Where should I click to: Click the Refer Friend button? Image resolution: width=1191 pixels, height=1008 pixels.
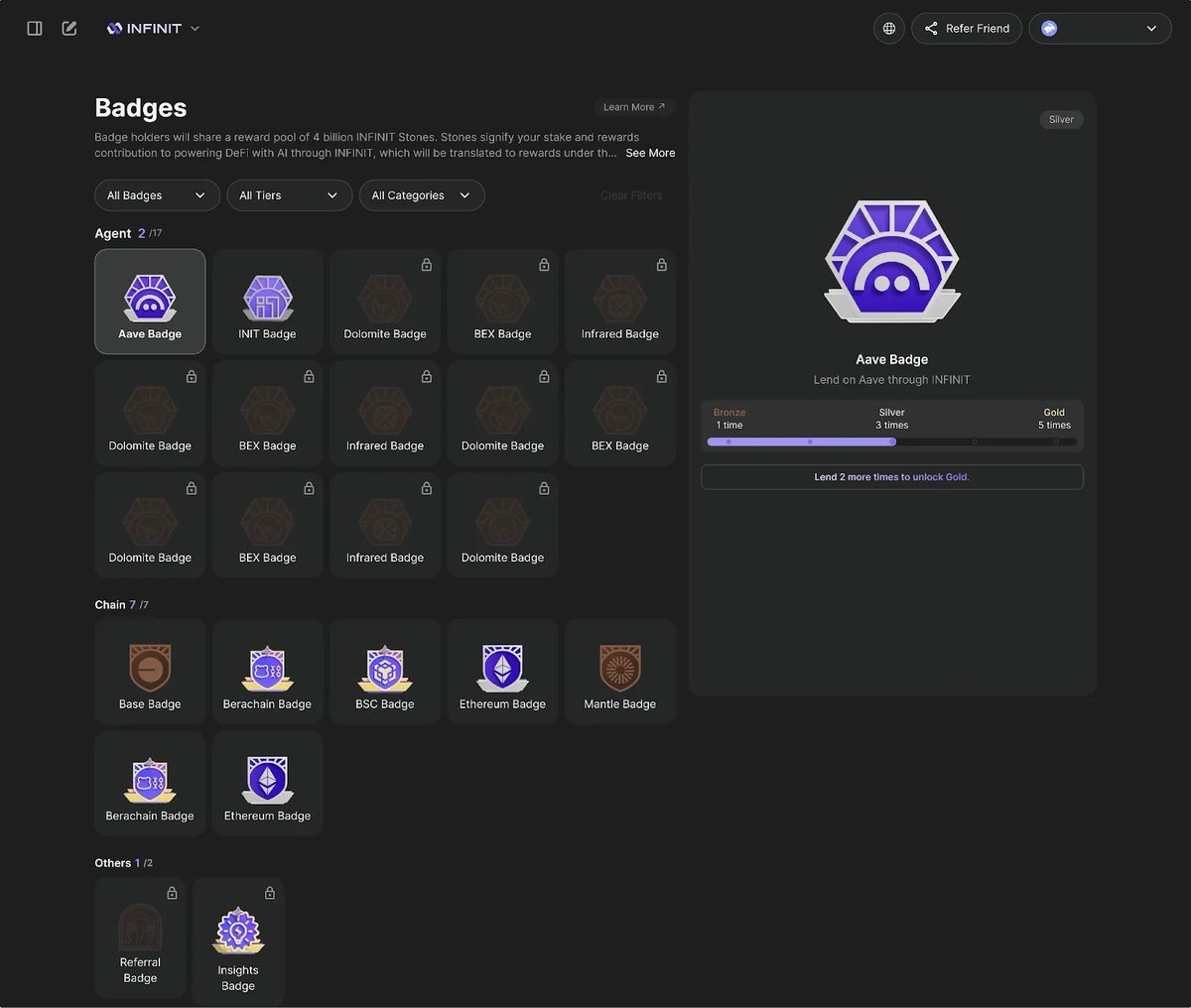click(x=967, y=29)
